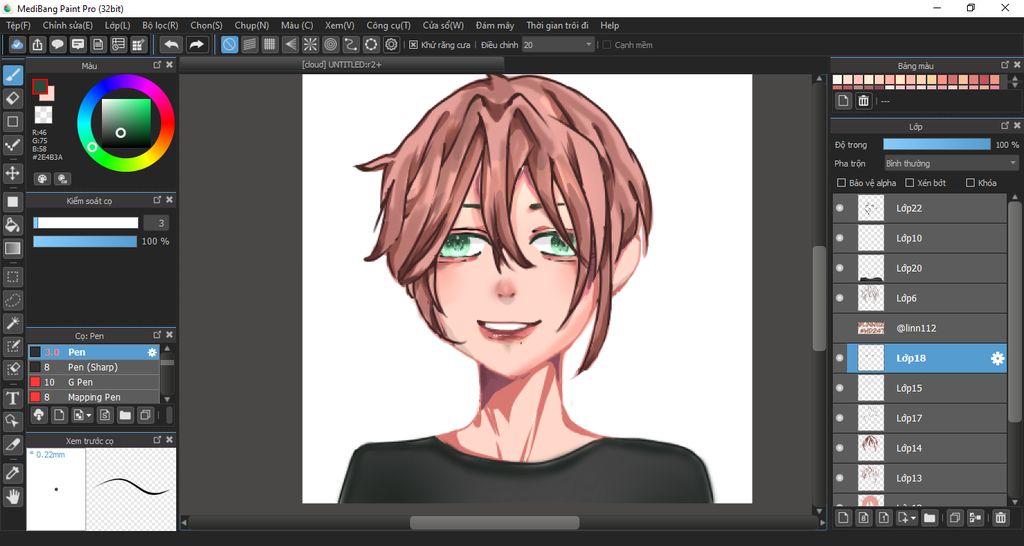Select the Pen (Sharp) brush

click(93, 367)
